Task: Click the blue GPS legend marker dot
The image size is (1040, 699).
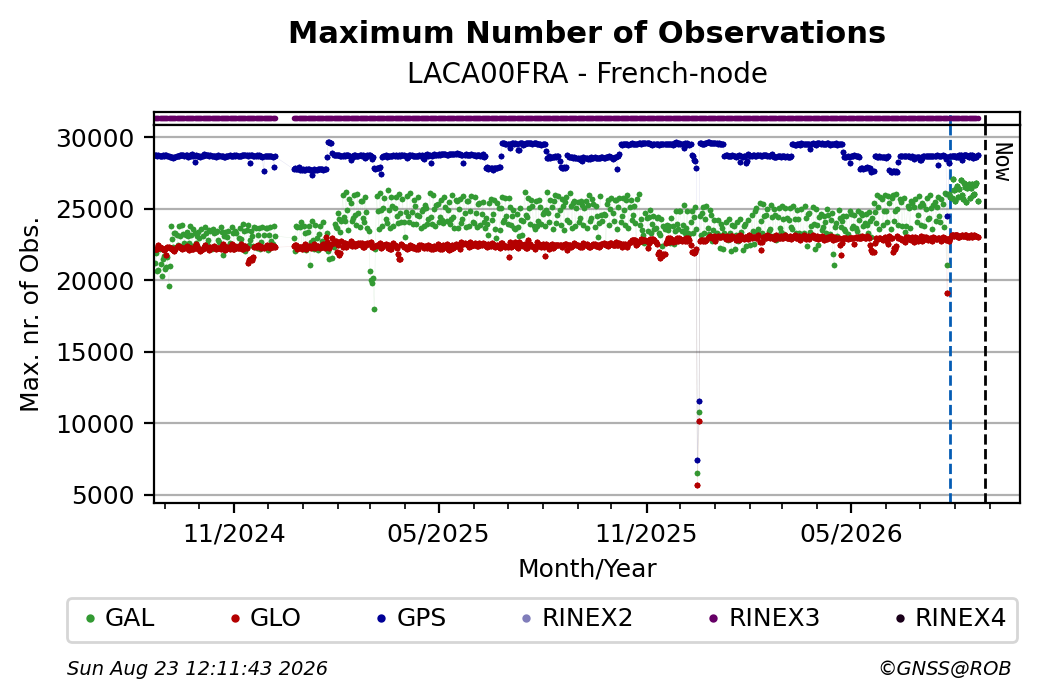Action: click(x=381, y=619)
